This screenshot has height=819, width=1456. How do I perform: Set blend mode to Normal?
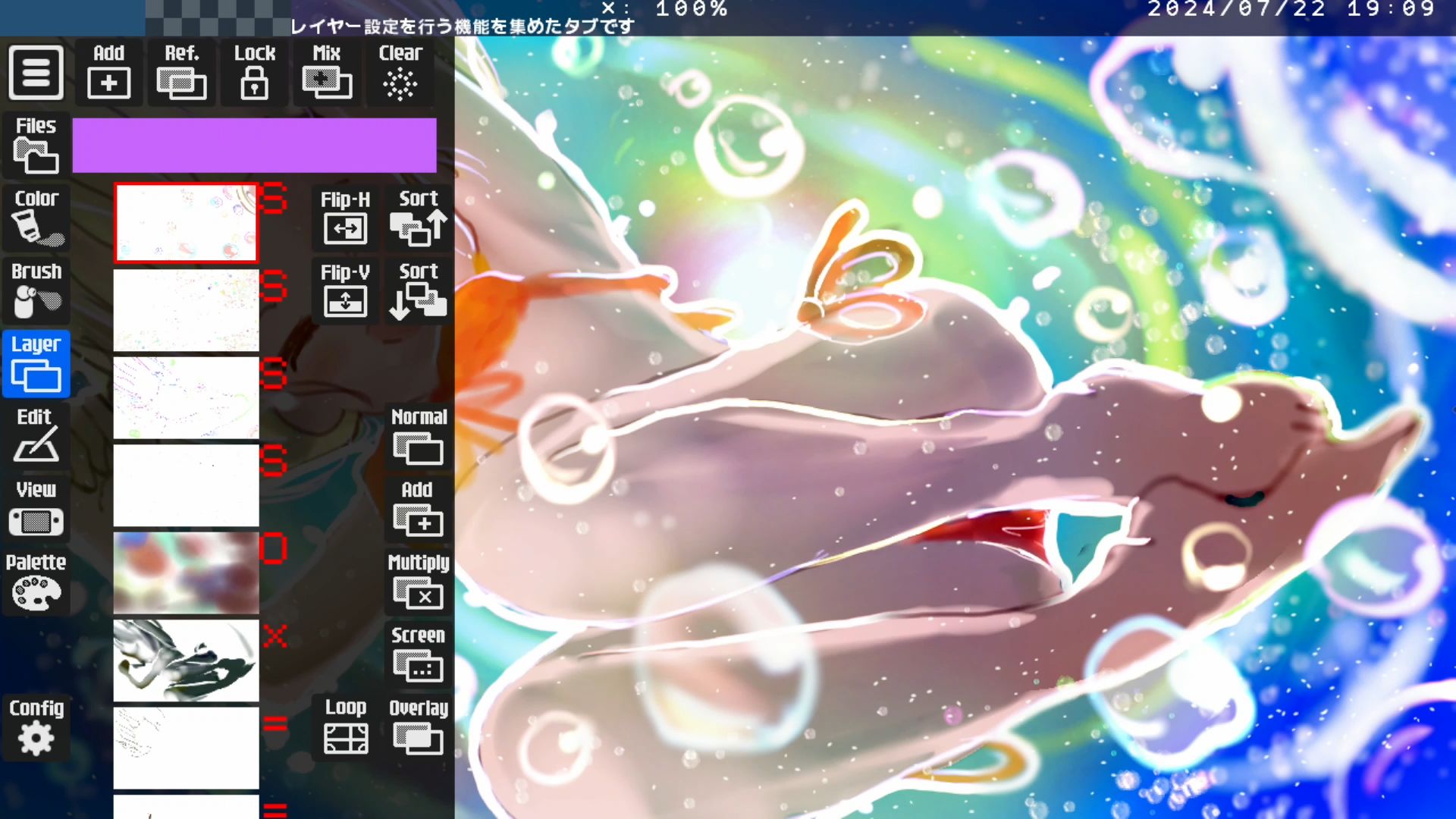tap(419, 436)
